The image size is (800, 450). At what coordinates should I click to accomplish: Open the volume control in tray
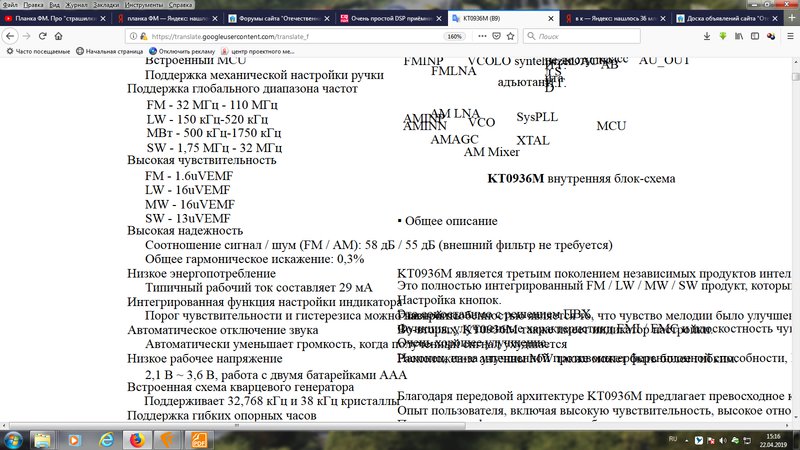coord(723,440)
